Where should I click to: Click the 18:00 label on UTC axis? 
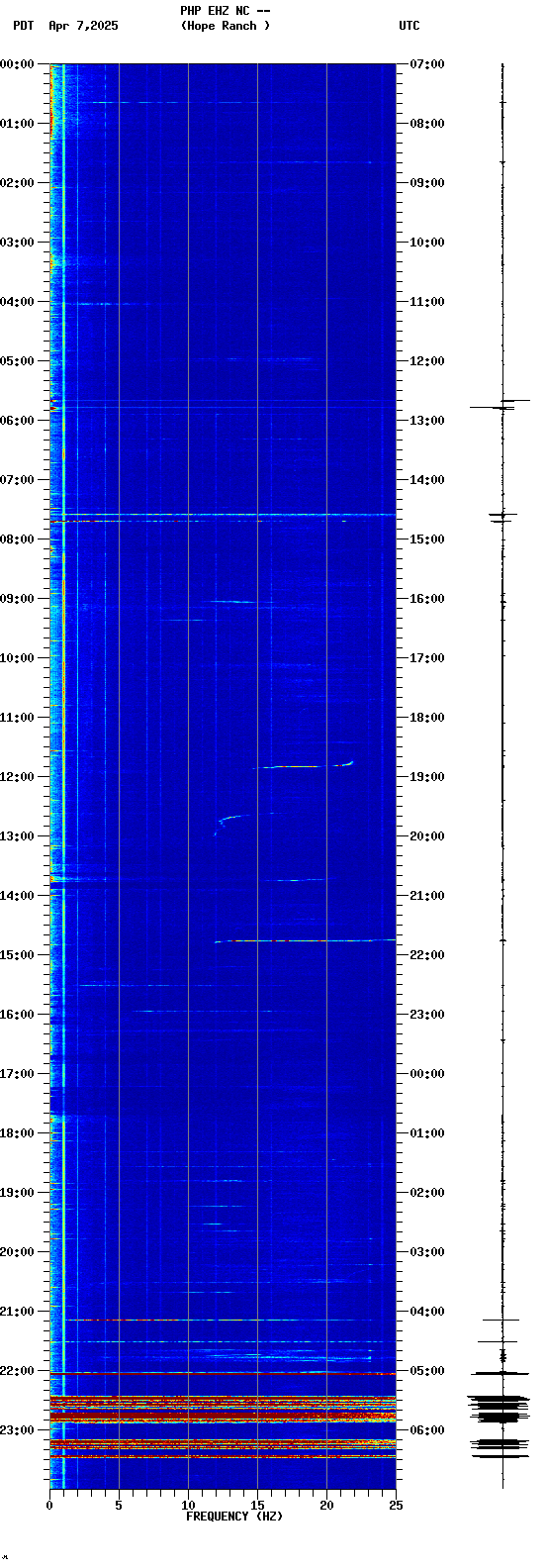click(x=427, y=718)
